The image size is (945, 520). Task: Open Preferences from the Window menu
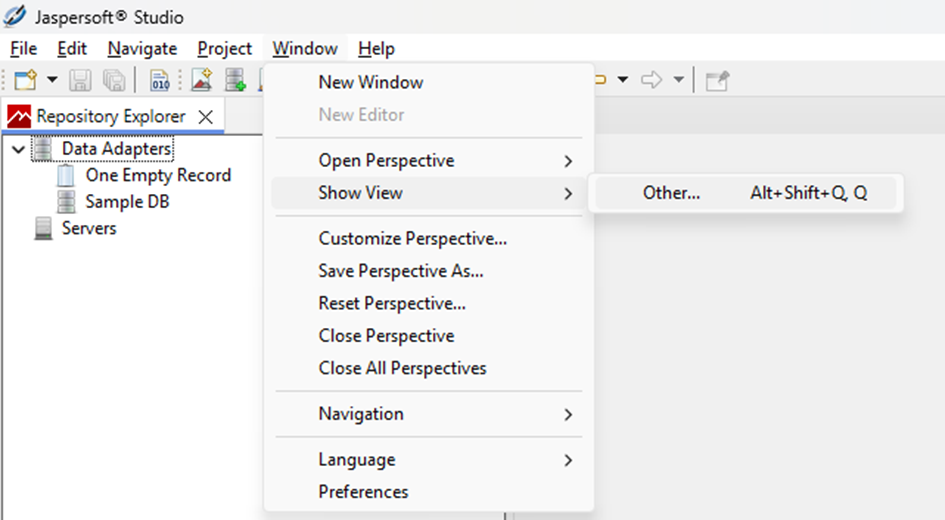363,492
